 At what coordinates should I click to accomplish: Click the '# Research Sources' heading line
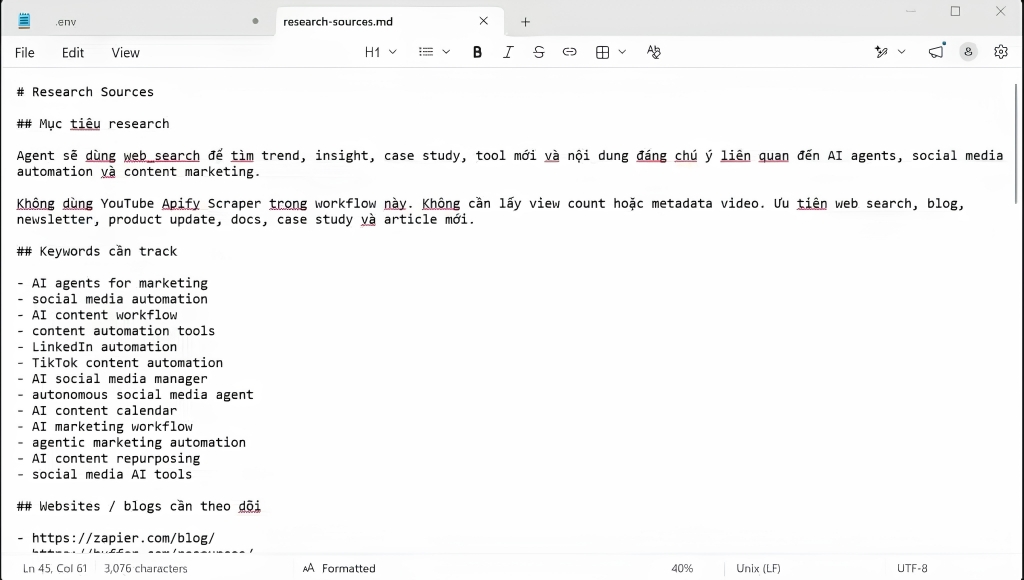coord(85,92)
